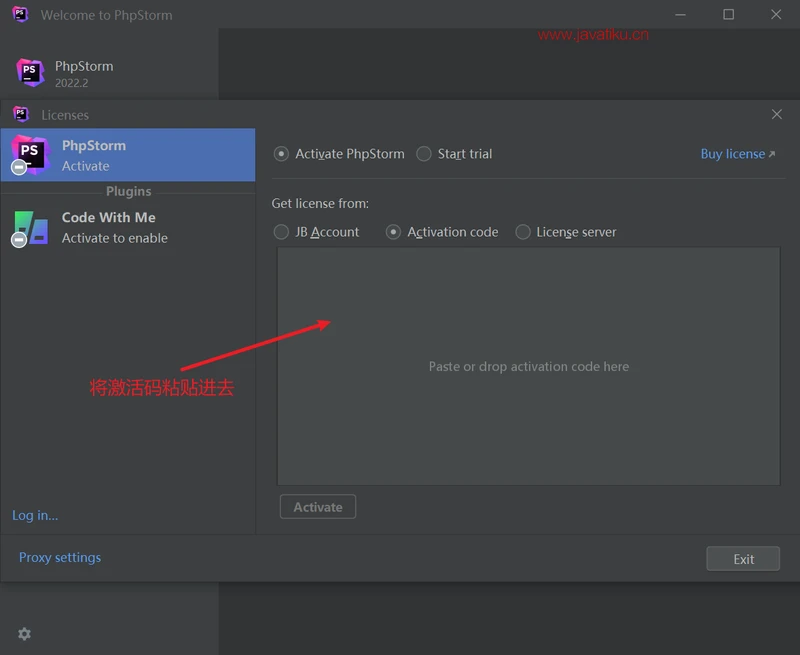
Task: Open the settings gear in the bottom-left corner
Action: (x=24, y=634)
